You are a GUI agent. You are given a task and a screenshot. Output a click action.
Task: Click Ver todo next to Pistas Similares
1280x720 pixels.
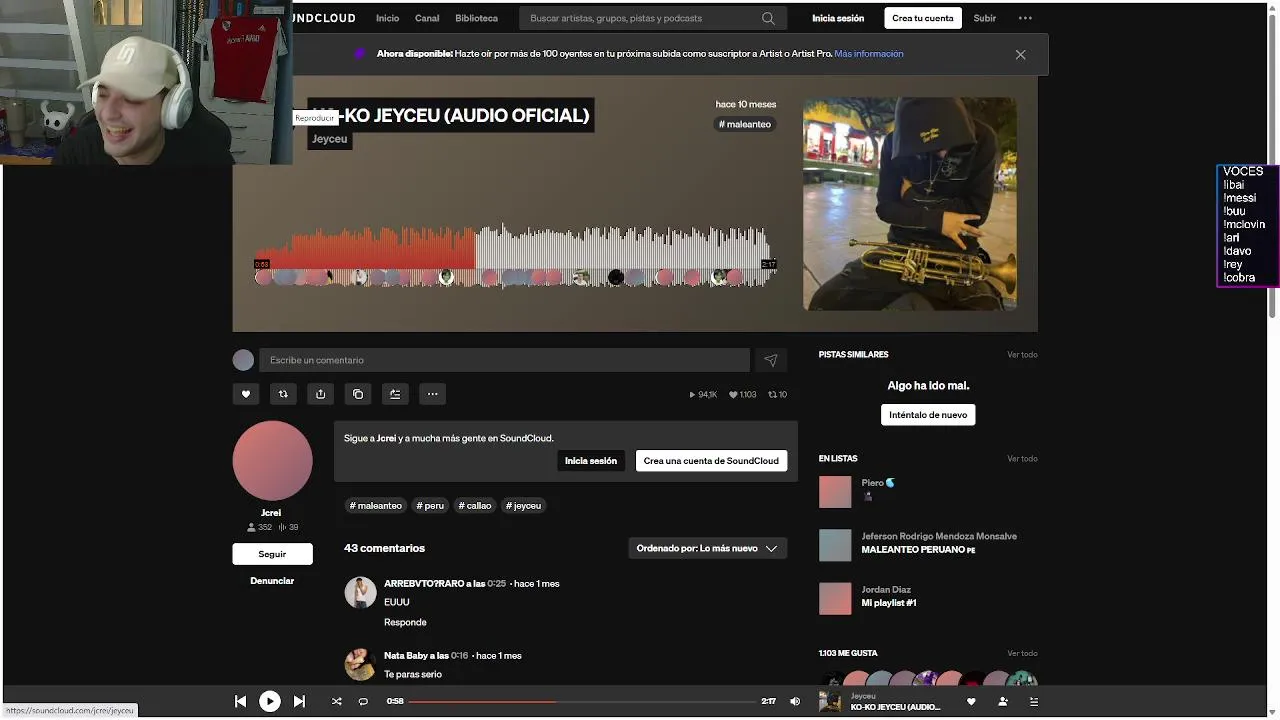1022,355
